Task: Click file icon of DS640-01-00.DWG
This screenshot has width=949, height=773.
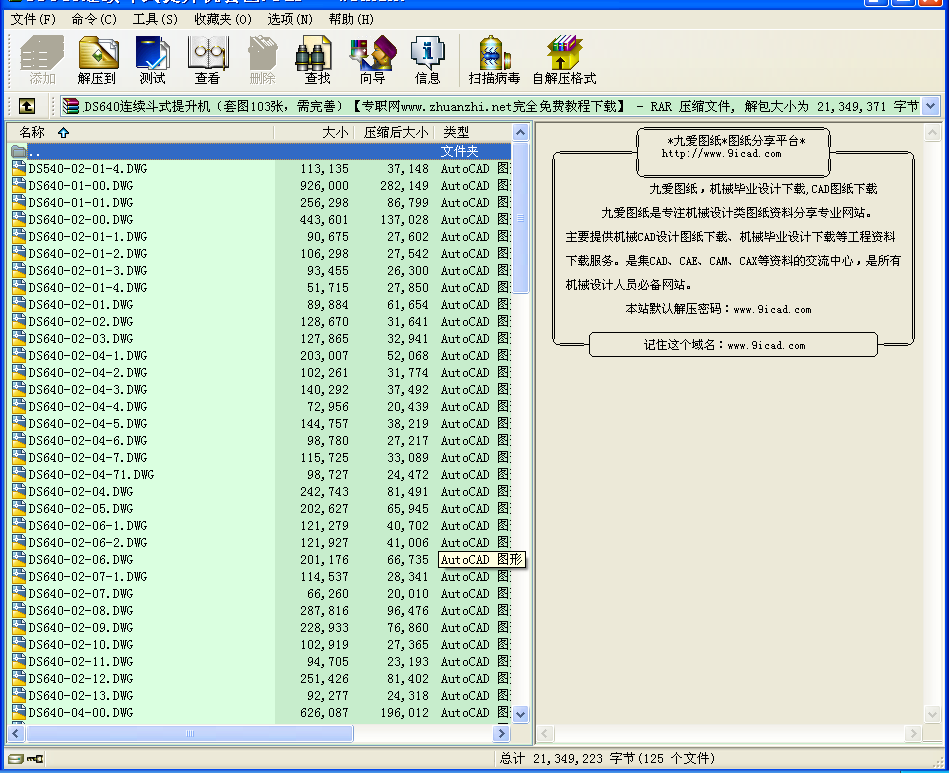Action: [x=19, y=186]
